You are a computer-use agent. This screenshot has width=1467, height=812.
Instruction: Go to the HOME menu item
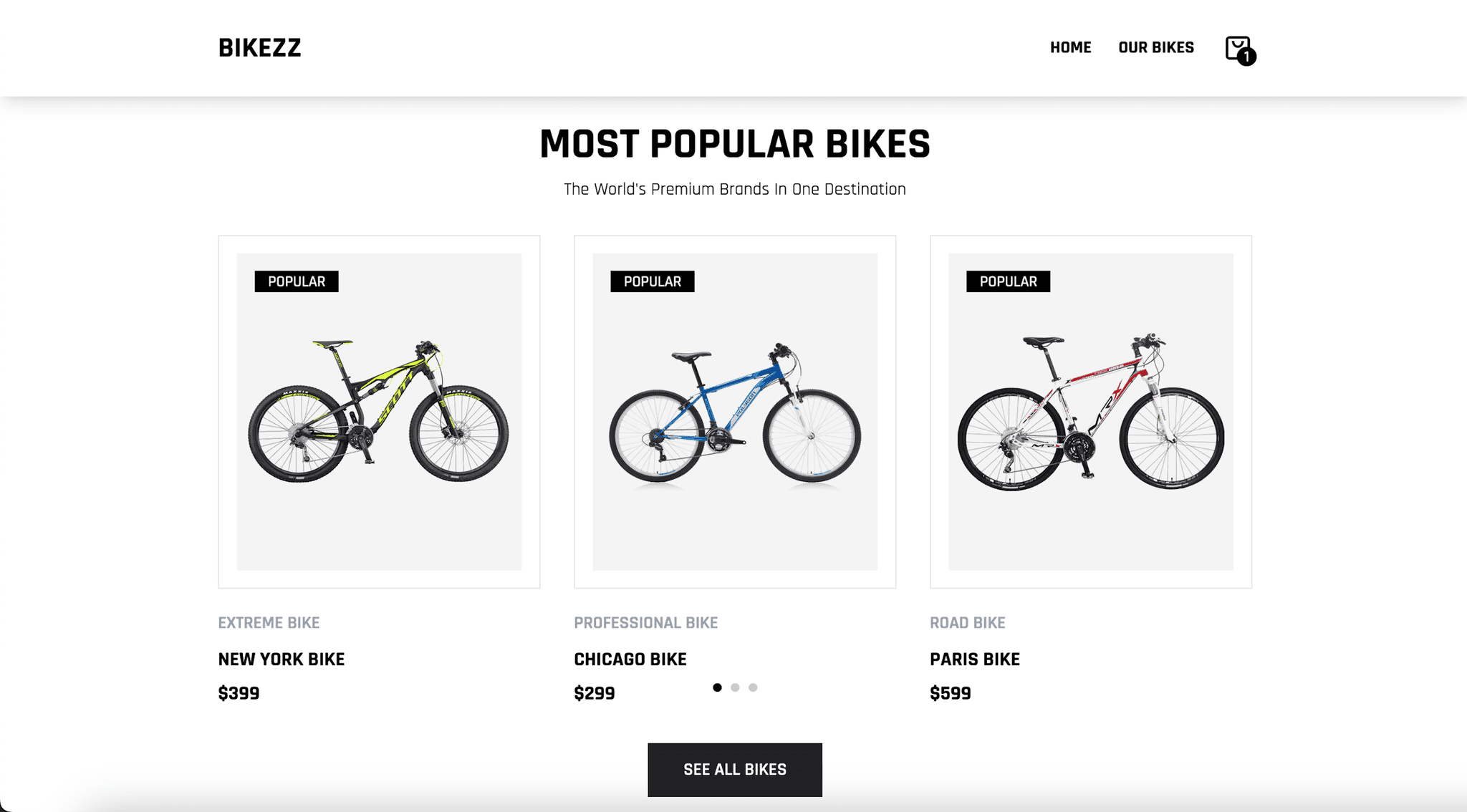click(1070, 47)
